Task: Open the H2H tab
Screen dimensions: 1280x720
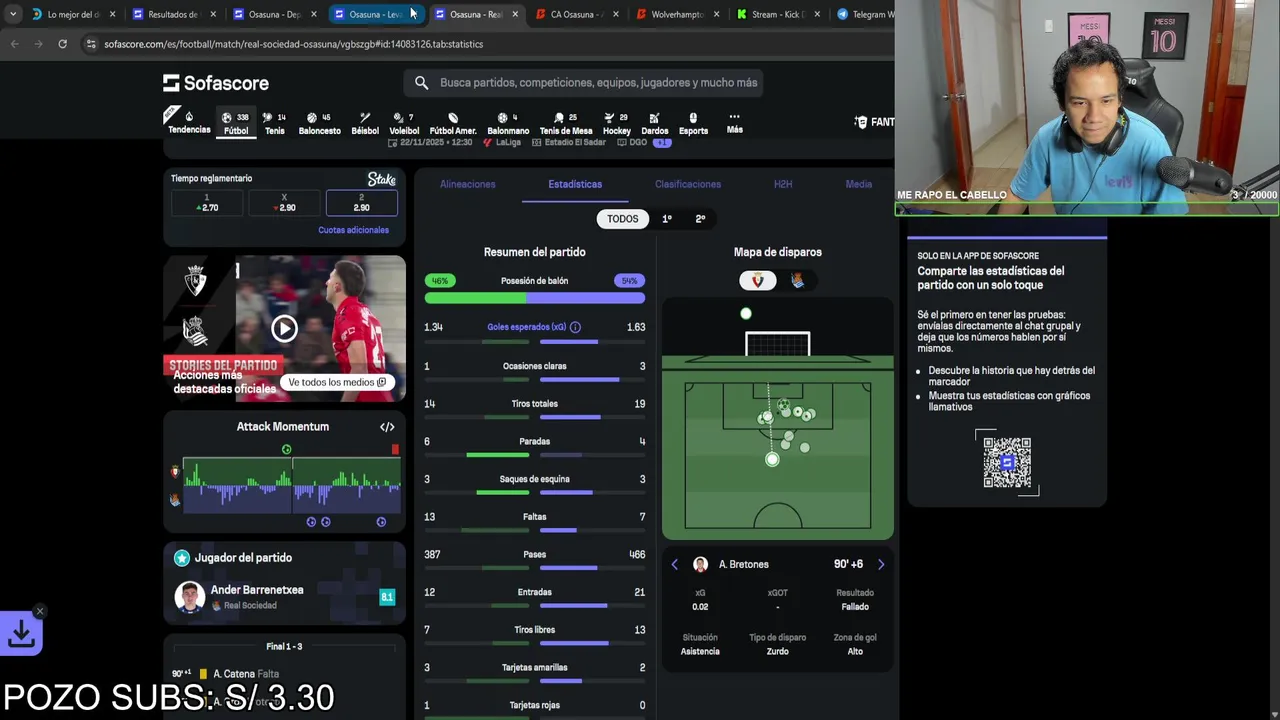Action: pyautogui.click(x=783, y=185)
